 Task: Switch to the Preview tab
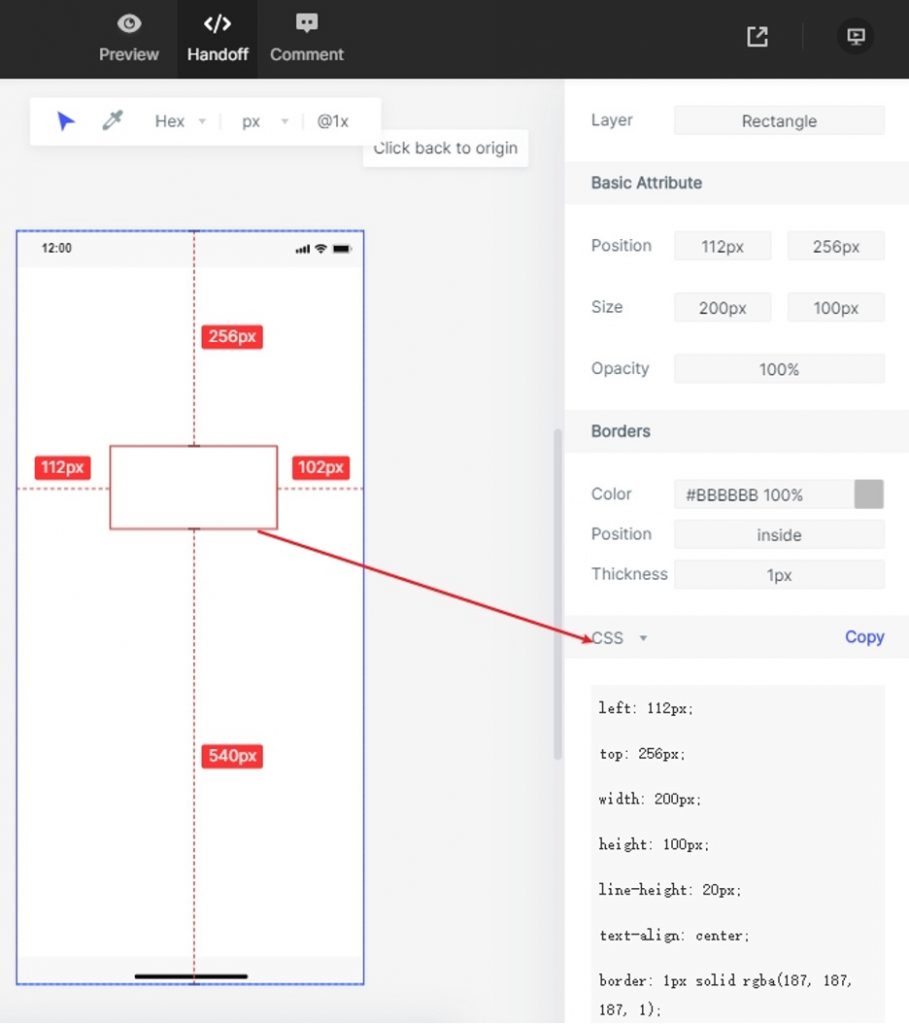128,39
